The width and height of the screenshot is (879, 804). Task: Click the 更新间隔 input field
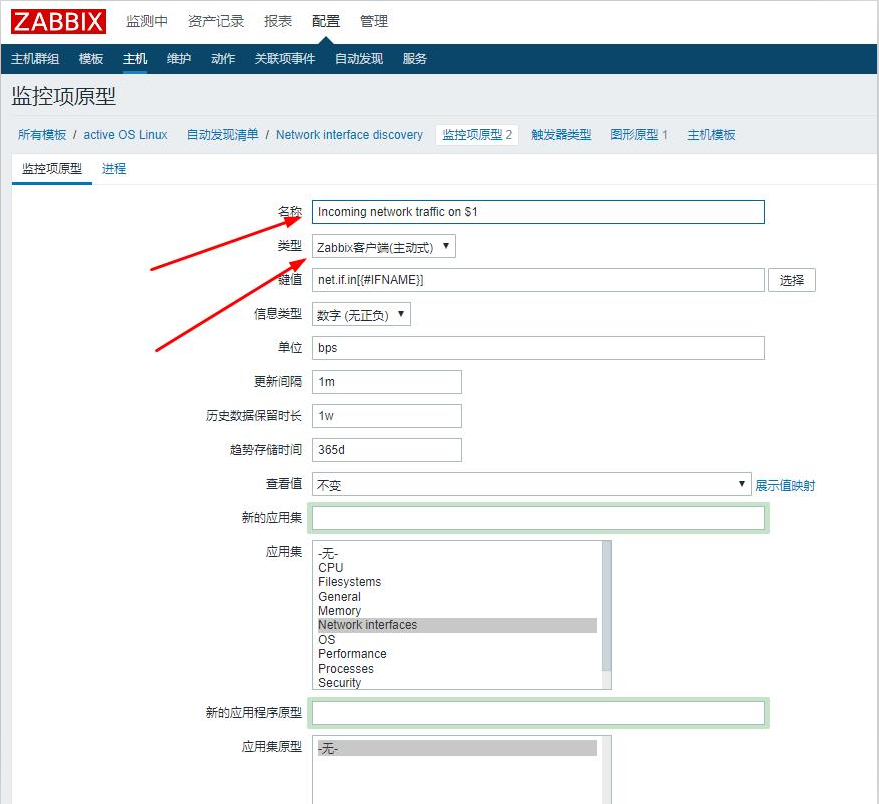[x=387, y=382]
